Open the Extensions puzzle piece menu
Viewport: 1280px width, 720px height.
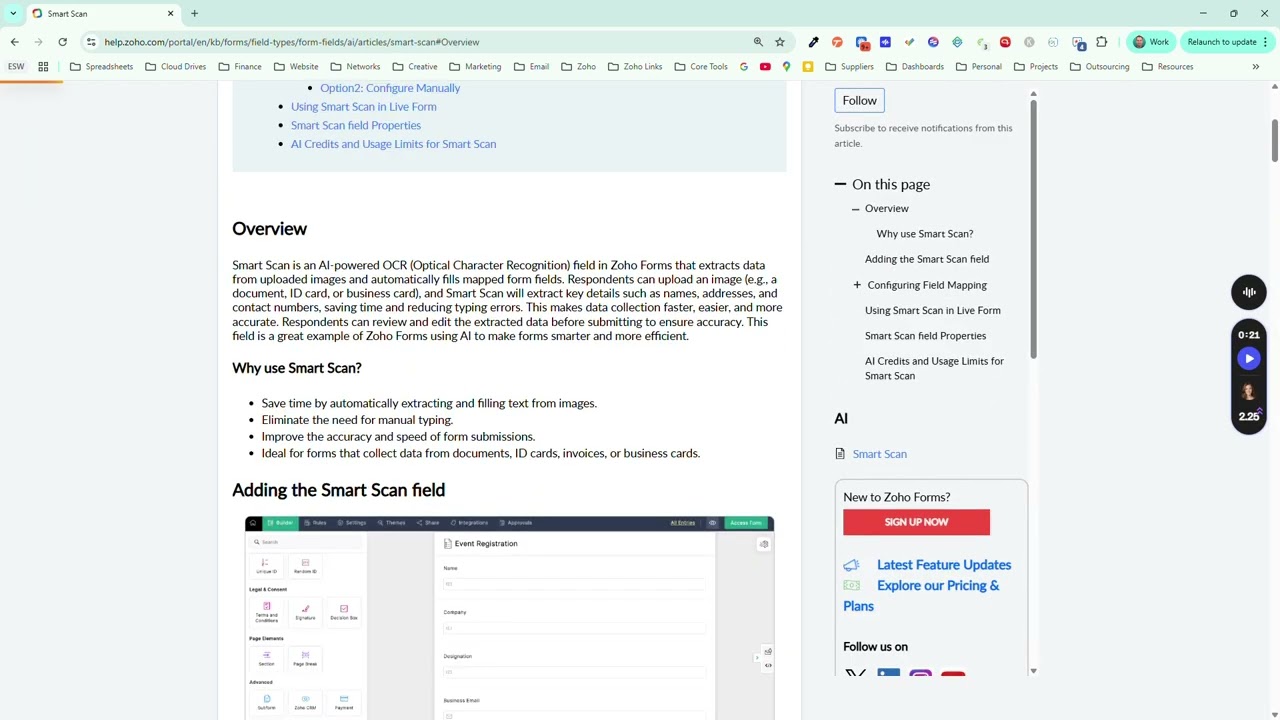click(1102, 42)
